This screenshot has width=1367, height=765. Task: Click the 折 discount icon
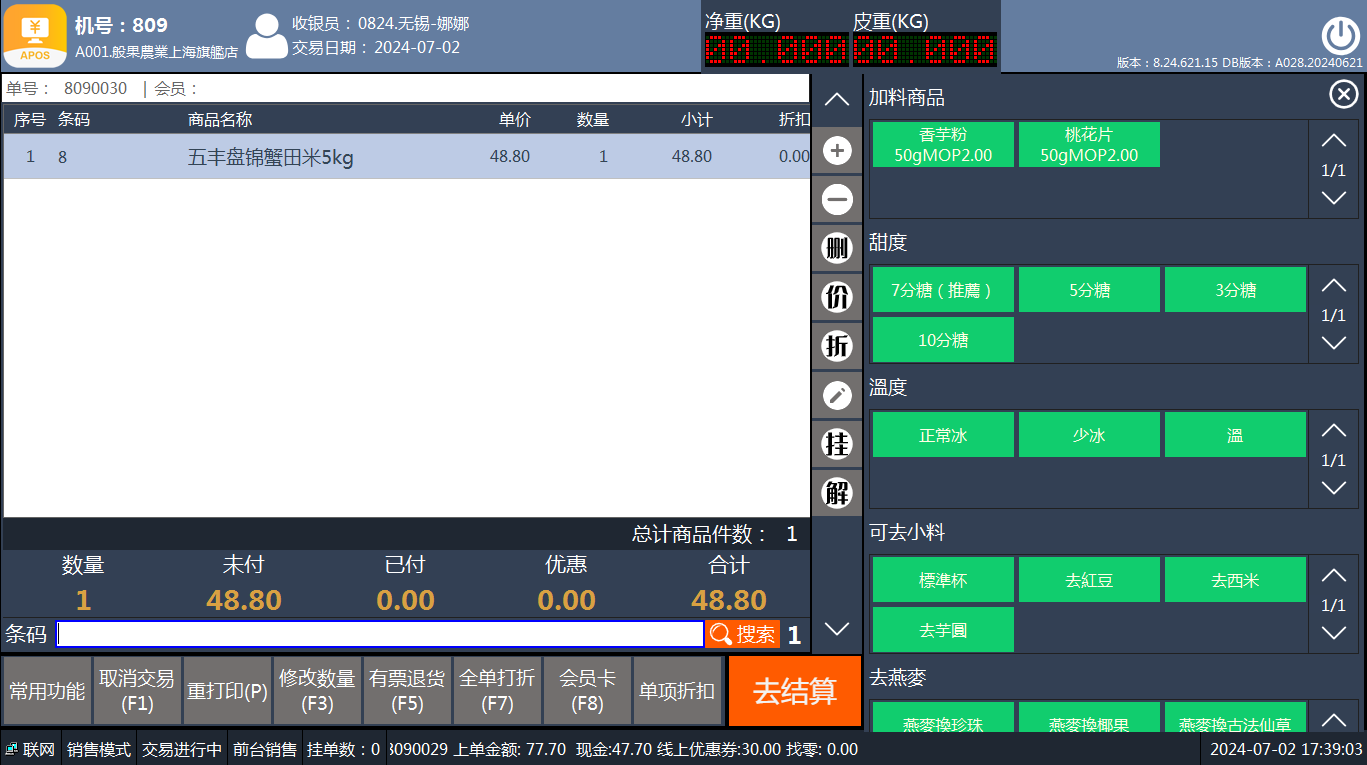point(837,346)
